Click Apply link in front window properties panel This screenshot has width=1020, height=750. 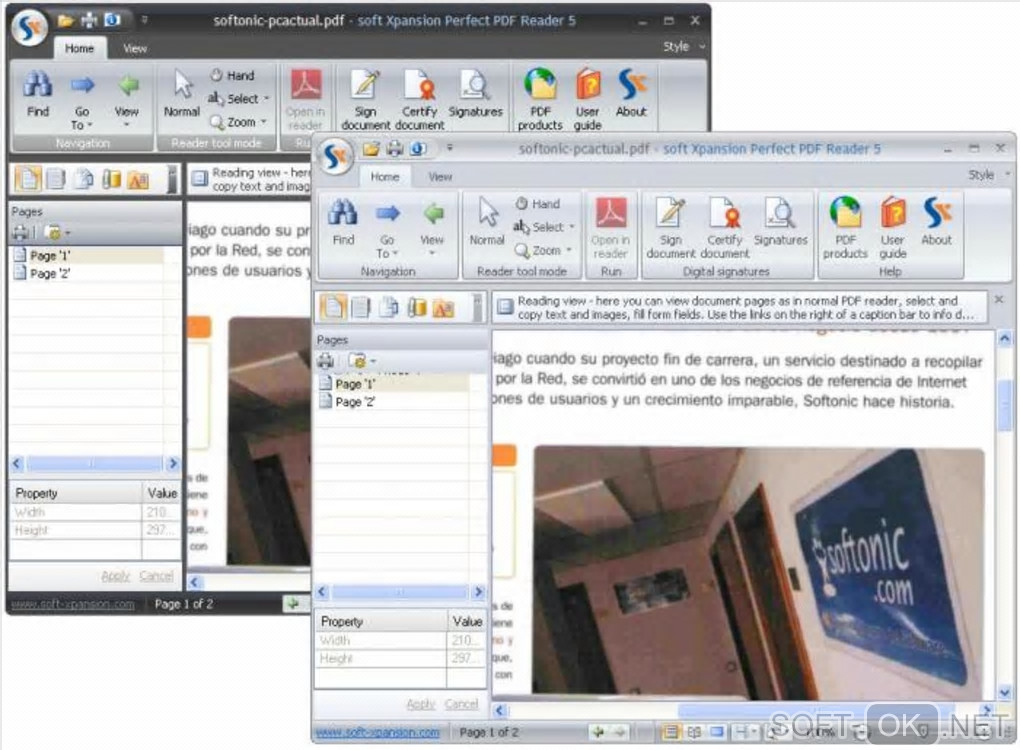(x=420, y=704)
